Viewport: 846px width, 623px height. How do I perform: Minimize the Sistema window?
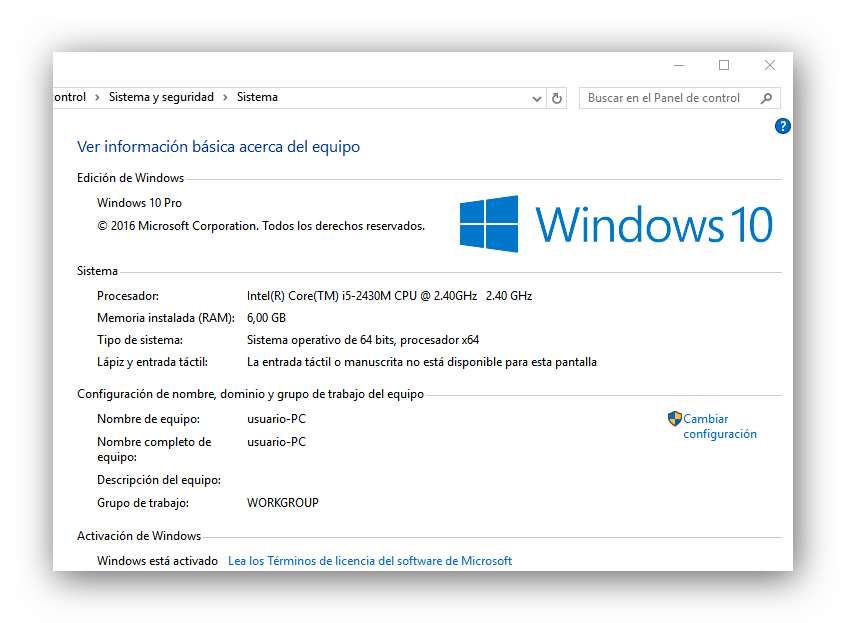coord(679,65)
